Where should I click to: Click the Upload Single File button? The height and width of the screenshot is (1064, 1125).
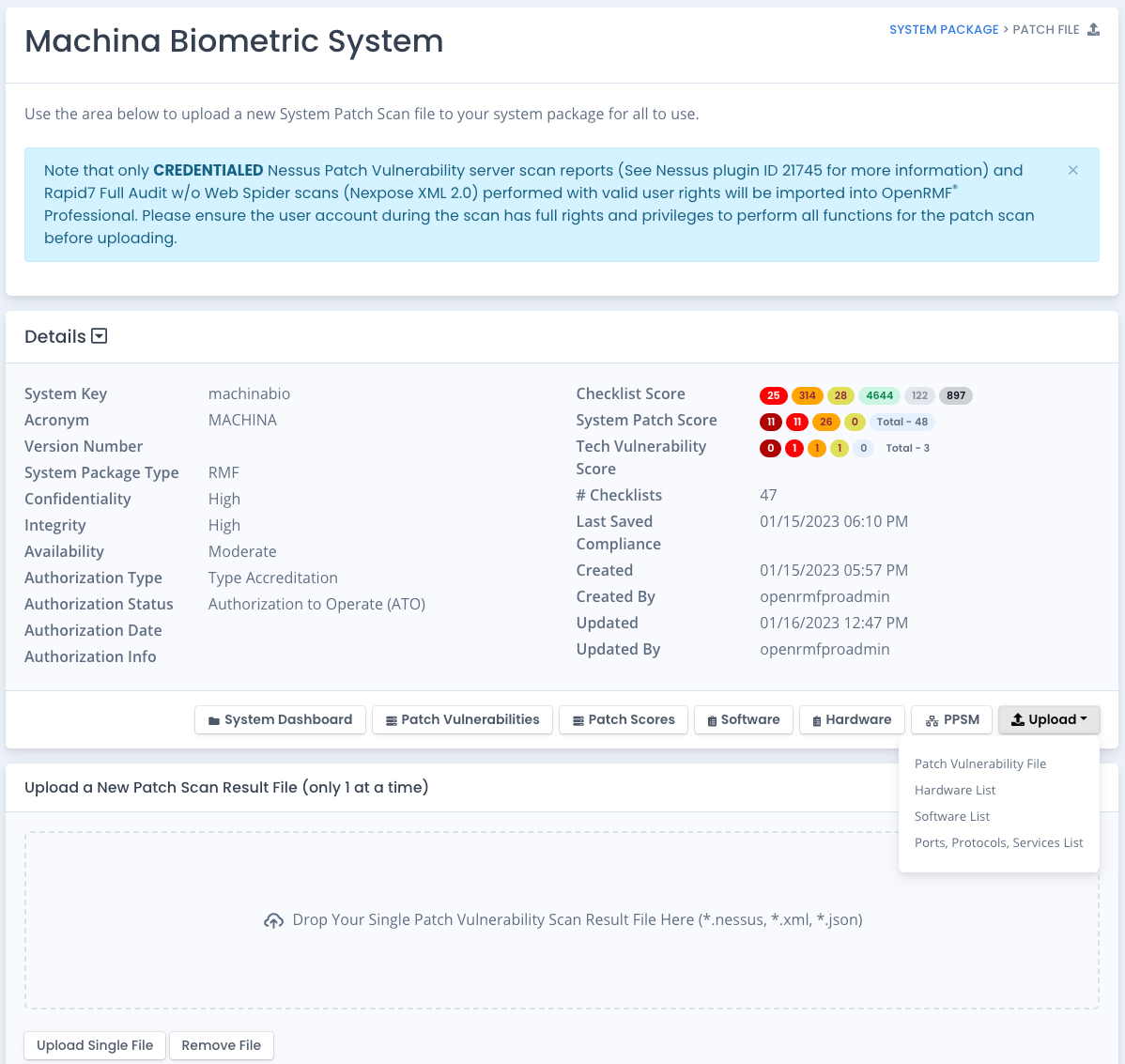click(95, 1045)
